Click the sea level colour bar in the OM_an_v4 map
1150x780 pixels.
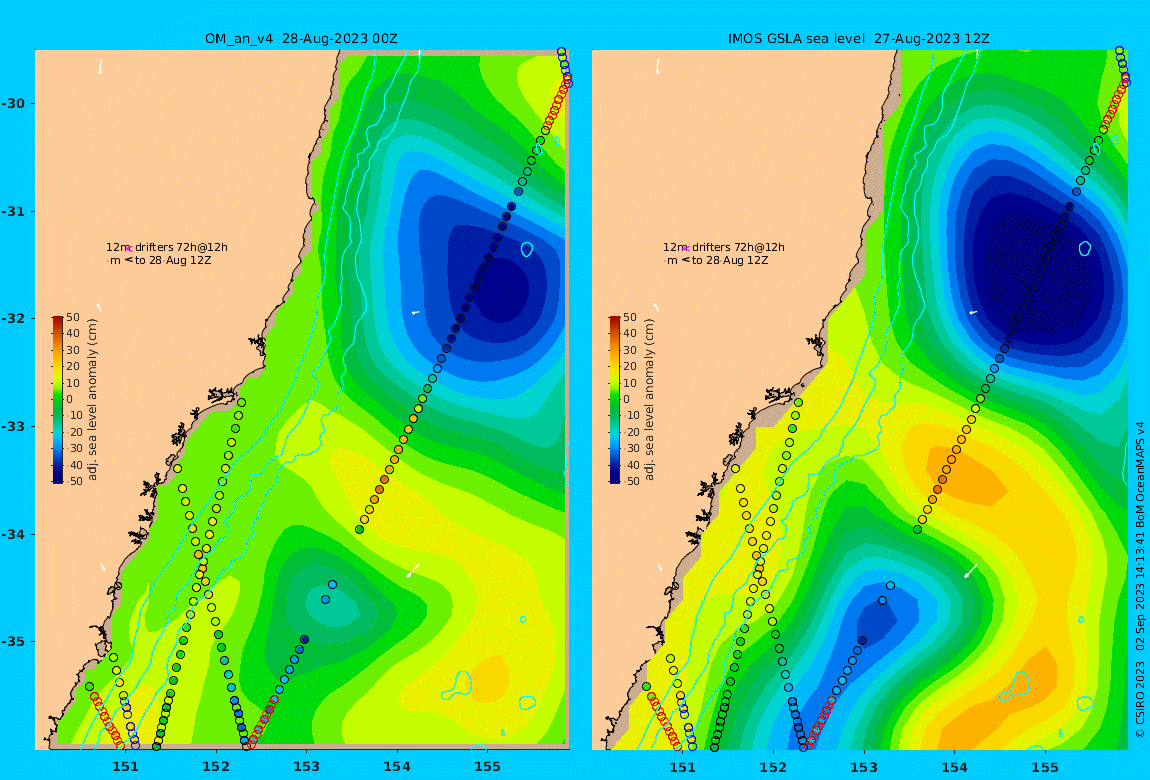(x=57, y=400)
